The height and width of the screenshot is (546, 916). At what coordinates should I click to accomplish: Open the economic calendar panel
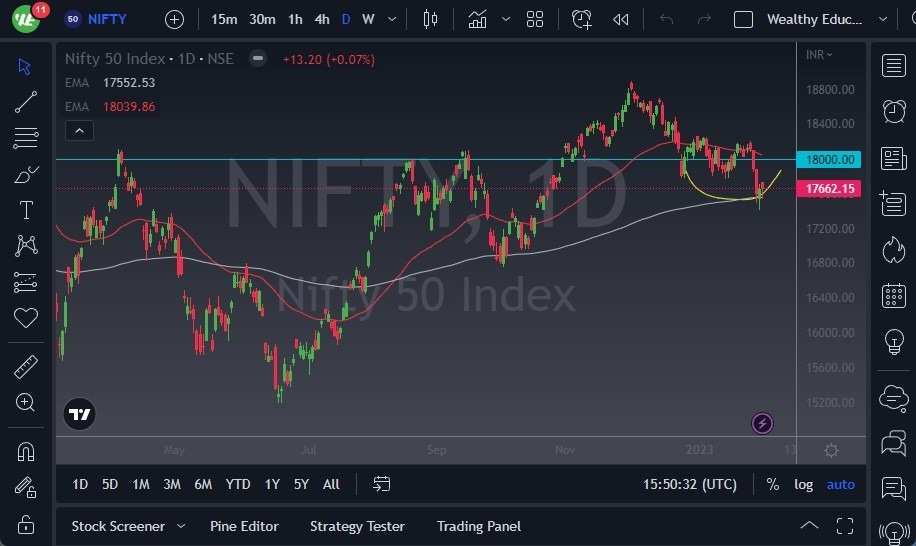(x=894, y=295)
